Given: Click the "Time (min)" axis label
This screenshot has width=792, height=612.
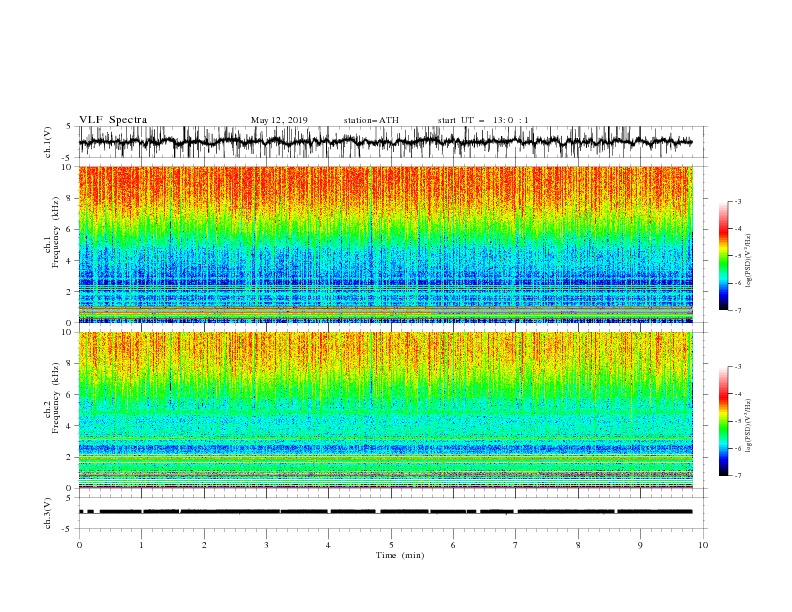Looking at the screenshot, I should pyautogui.click(x=400, y=555).
